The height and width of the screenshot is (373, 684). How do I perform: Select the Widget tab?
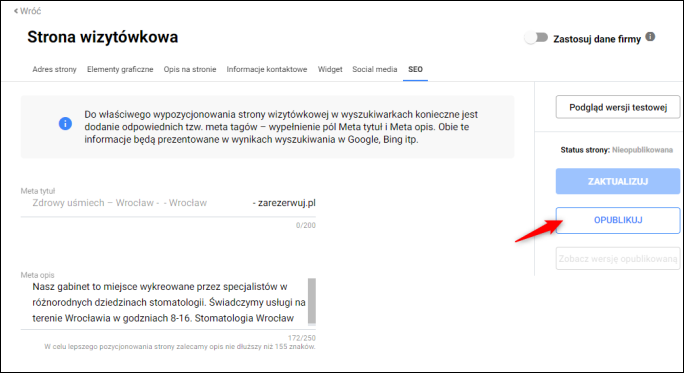(330, 69)
